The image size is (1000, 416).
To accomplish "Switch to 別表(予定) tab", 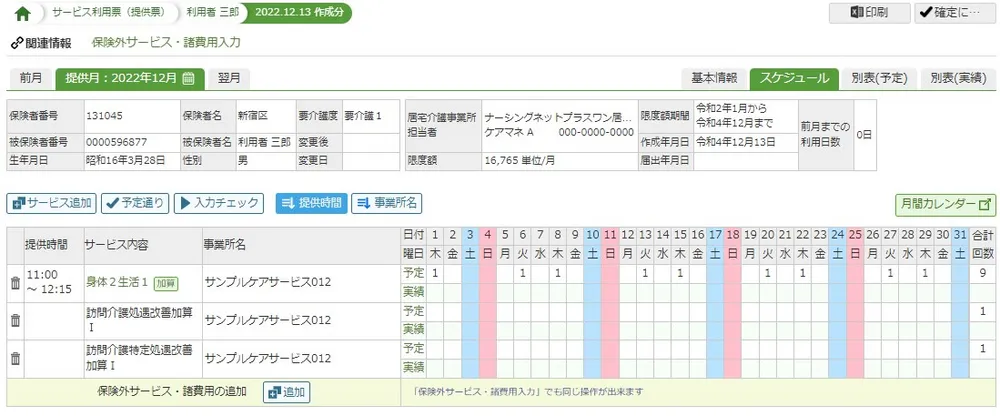I will click(x=879, y=78).
